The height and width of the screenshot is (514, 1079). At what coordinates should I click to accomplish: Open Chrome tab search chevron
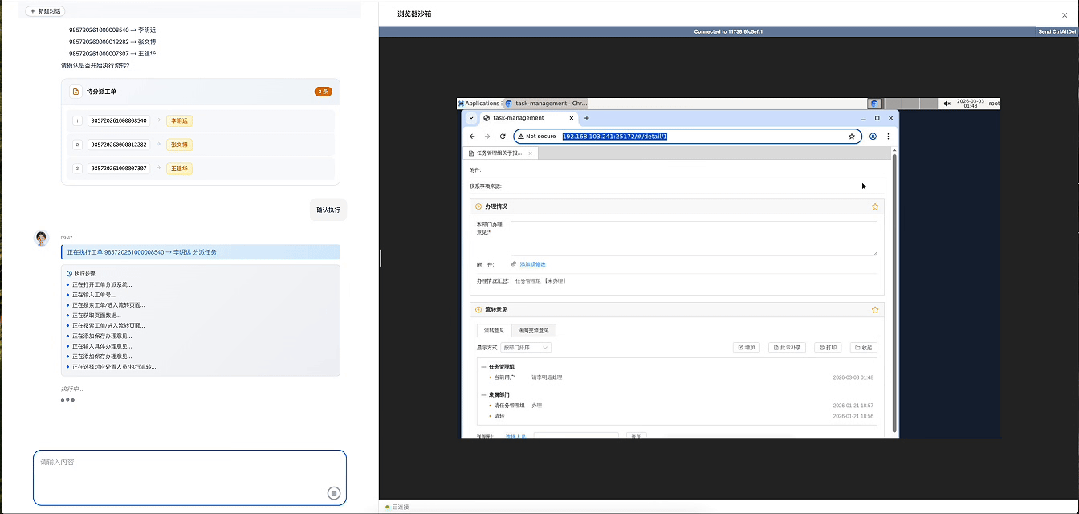pos(471,117)
